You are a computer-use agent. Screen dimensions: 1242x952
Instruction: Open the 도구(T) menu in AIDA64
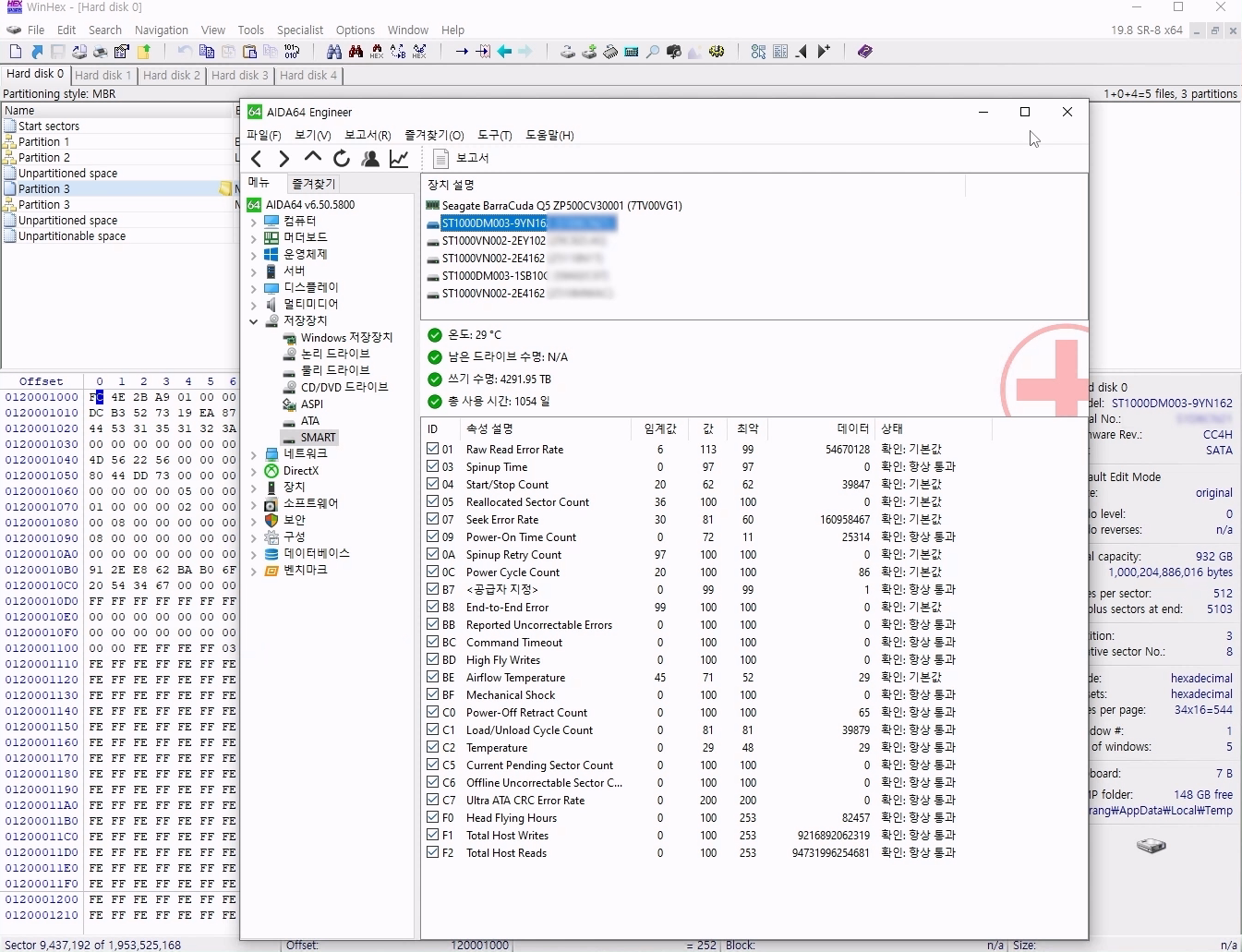coord(494,135)
